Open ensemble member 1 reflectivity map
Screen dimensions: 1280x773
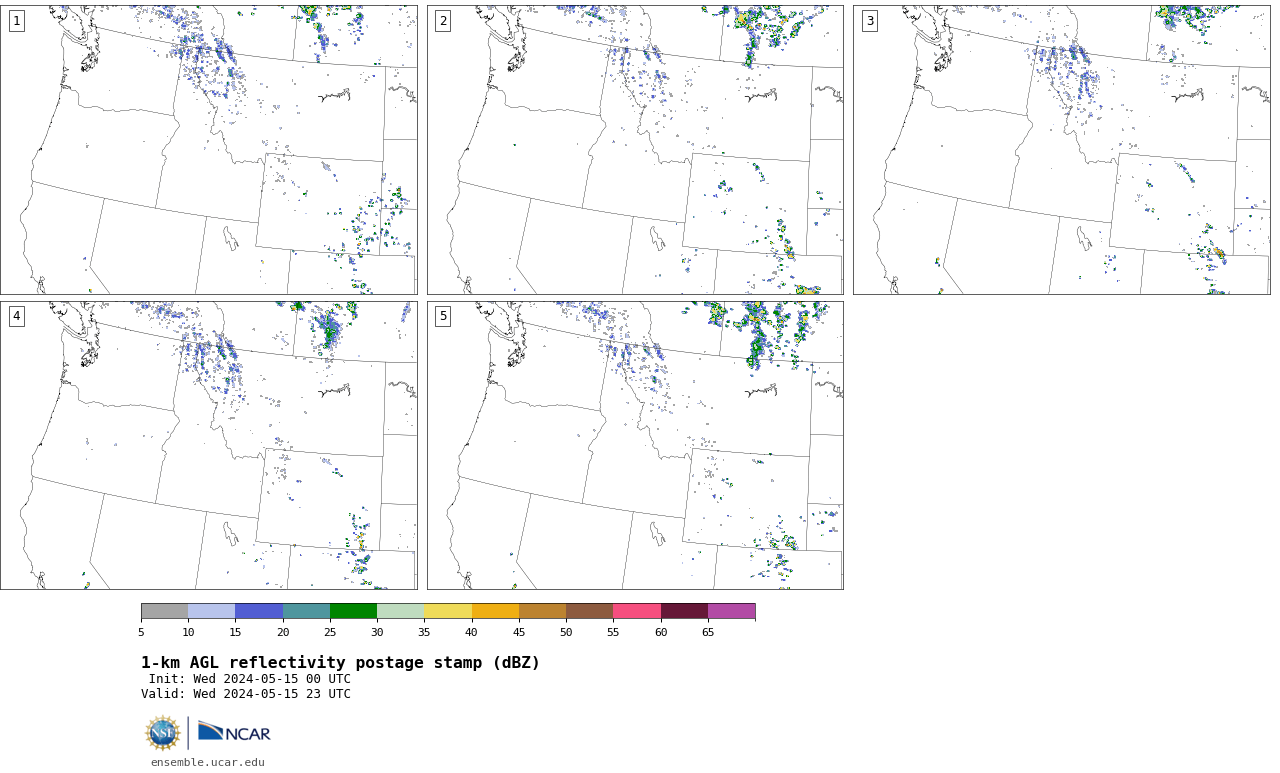[209, 150]
